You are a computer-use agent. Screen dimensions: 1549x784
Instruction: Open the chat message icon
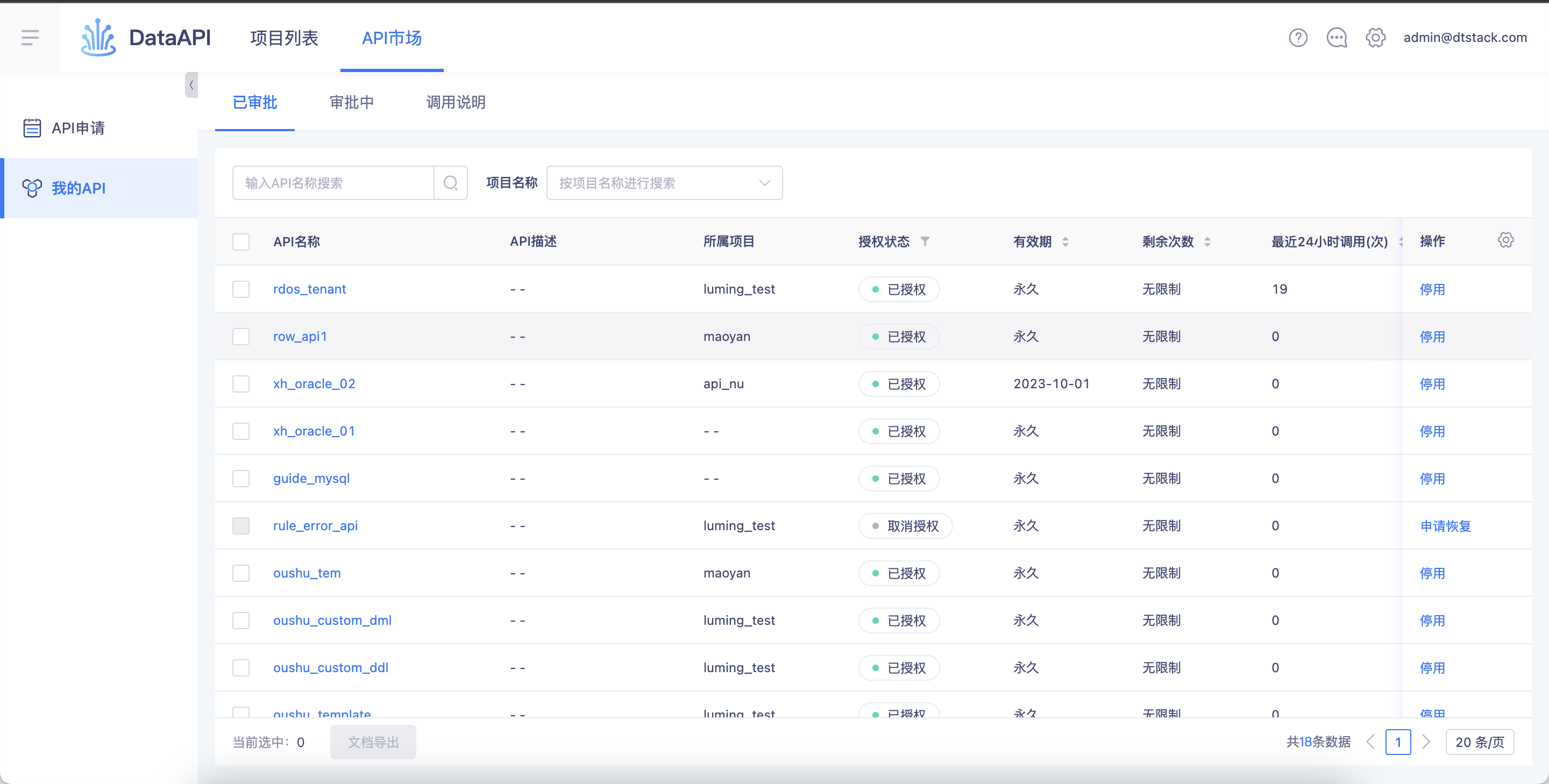(x=1337, y=38)
